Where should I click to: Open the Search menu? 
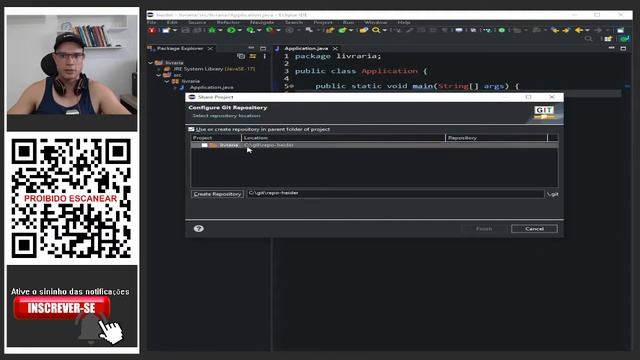pos(294,22)
